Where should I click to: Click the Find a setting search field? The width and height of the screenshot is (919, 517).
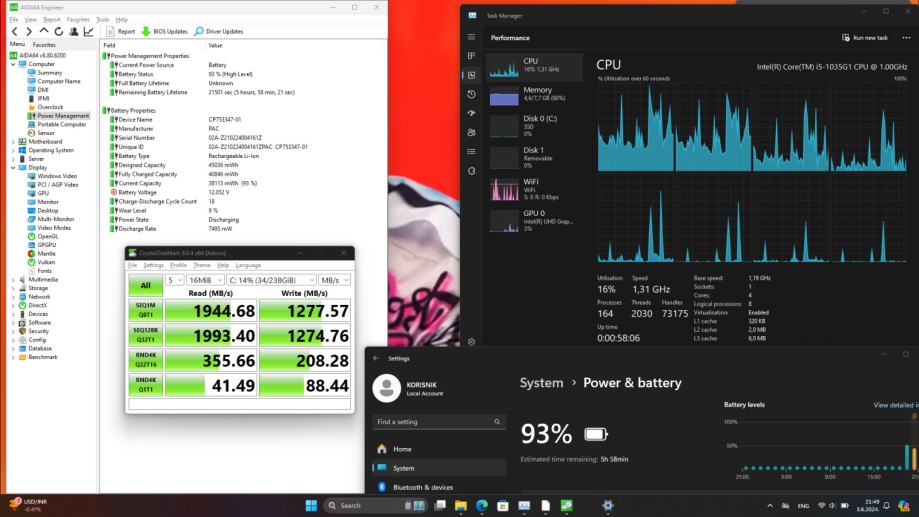coord(439,421)
